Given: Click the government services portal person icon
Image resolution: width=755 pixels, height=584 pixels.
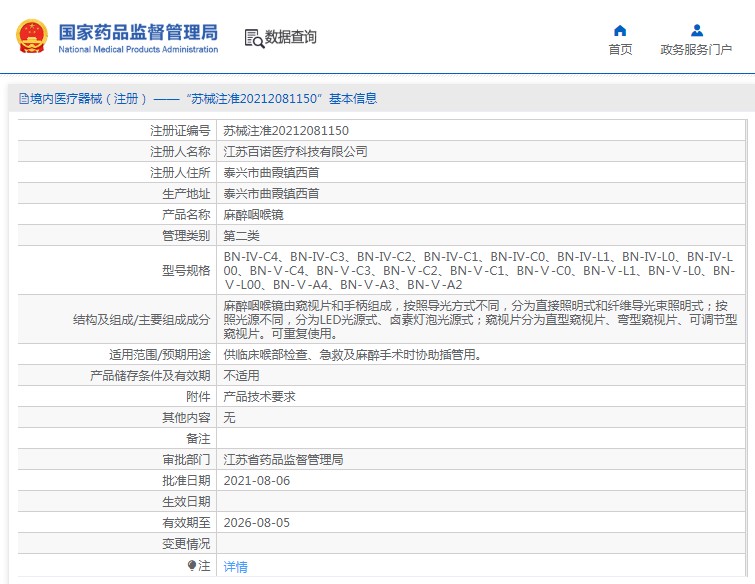Looking at the screenshot, I should [x=697, y=31].
